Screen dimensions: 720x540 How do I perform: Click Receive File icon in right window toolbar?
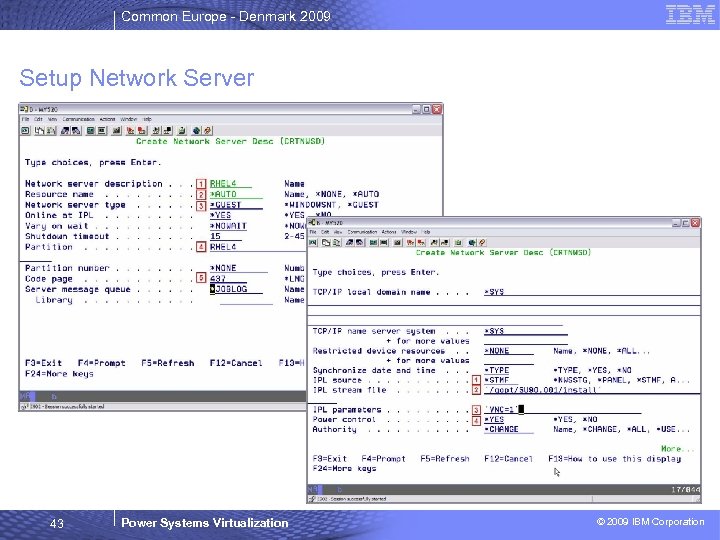[360, 242]
